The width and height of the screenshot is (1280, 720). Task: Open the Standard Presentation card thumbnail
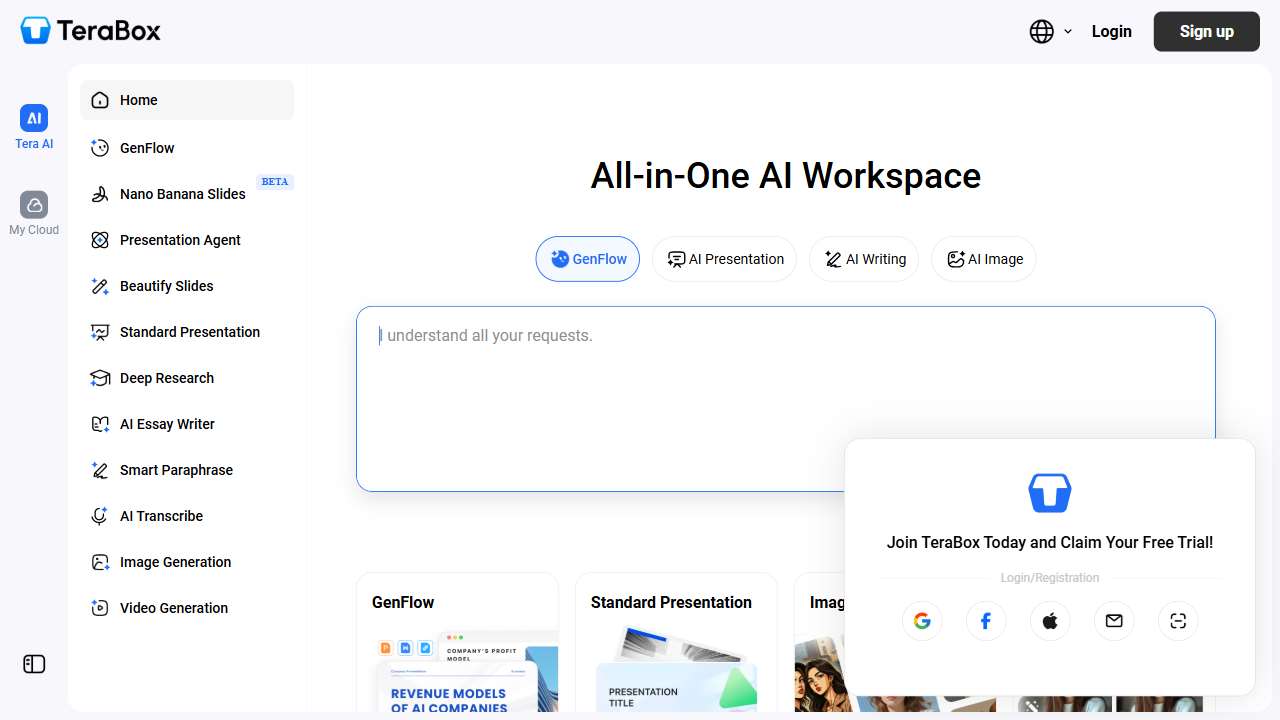pyautogui.click(x=676, y=665)
